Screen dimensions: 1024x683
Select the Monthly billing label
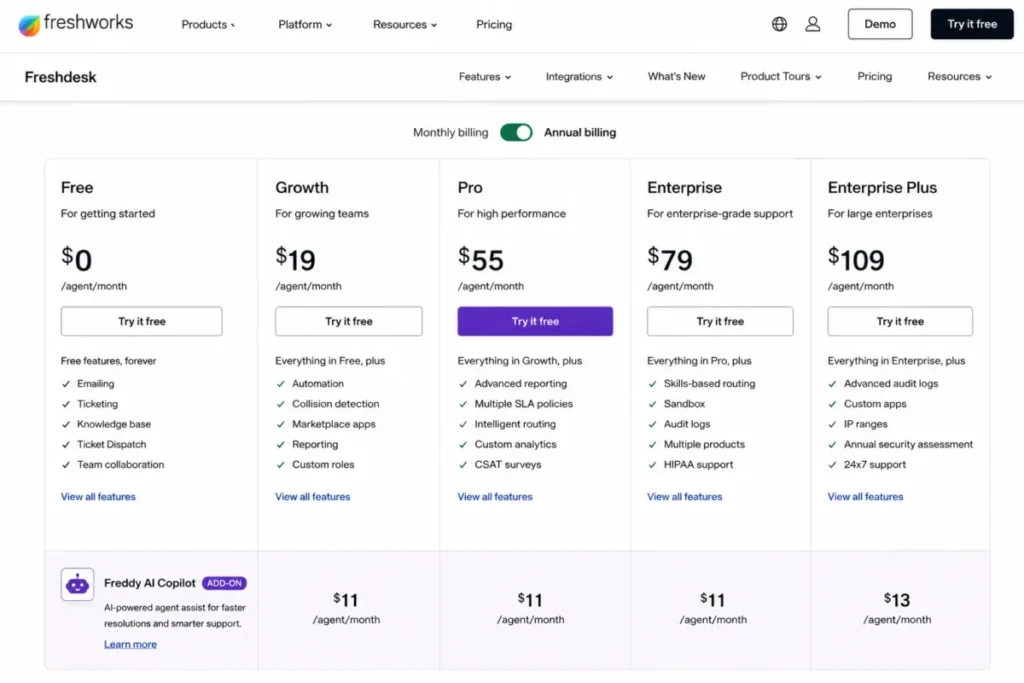450,133
